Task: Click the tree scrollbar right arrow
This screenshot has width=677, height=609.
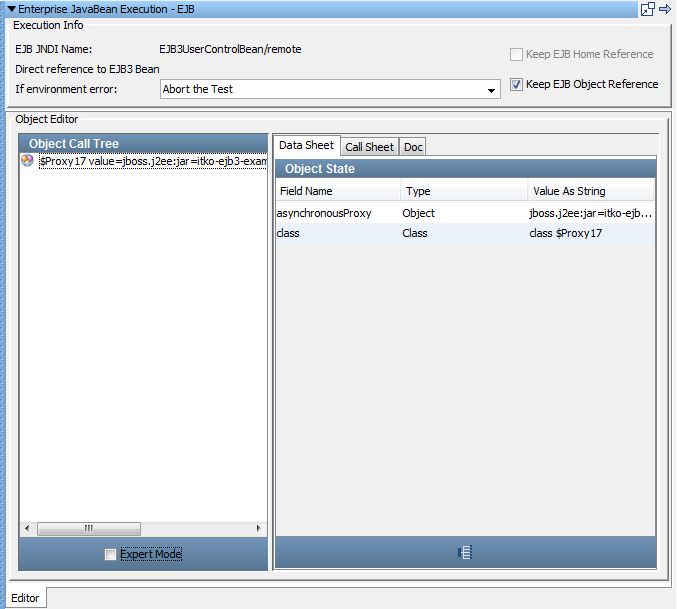Action: click(x=259, y=528)
